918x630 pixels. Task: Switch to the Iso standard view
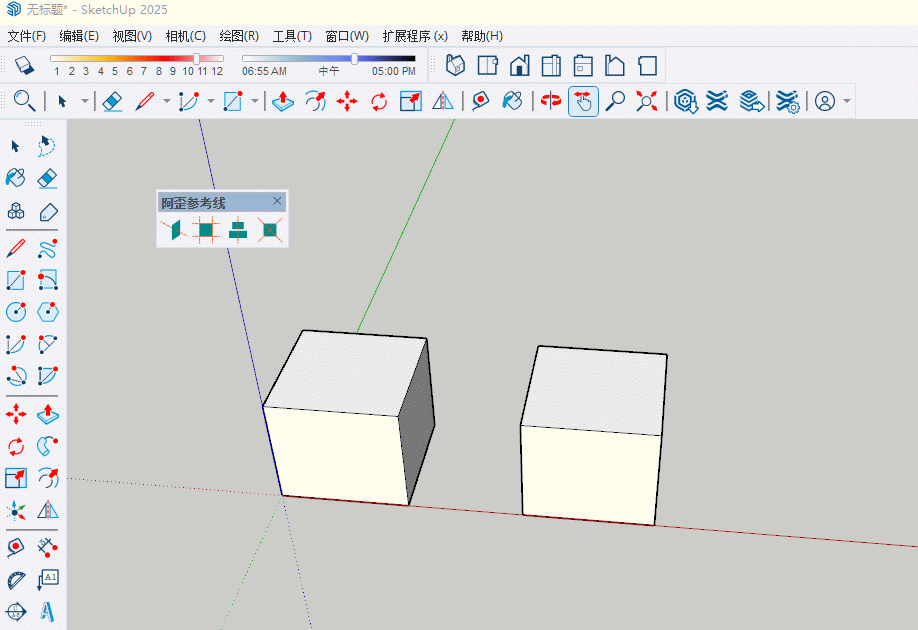(x=455, y=66)
